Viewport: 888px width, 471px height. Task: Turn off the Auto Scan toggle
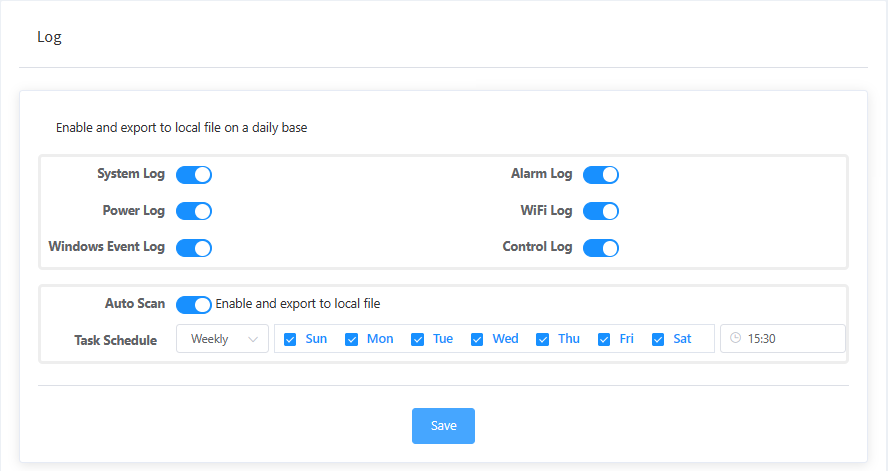point(194,304)
